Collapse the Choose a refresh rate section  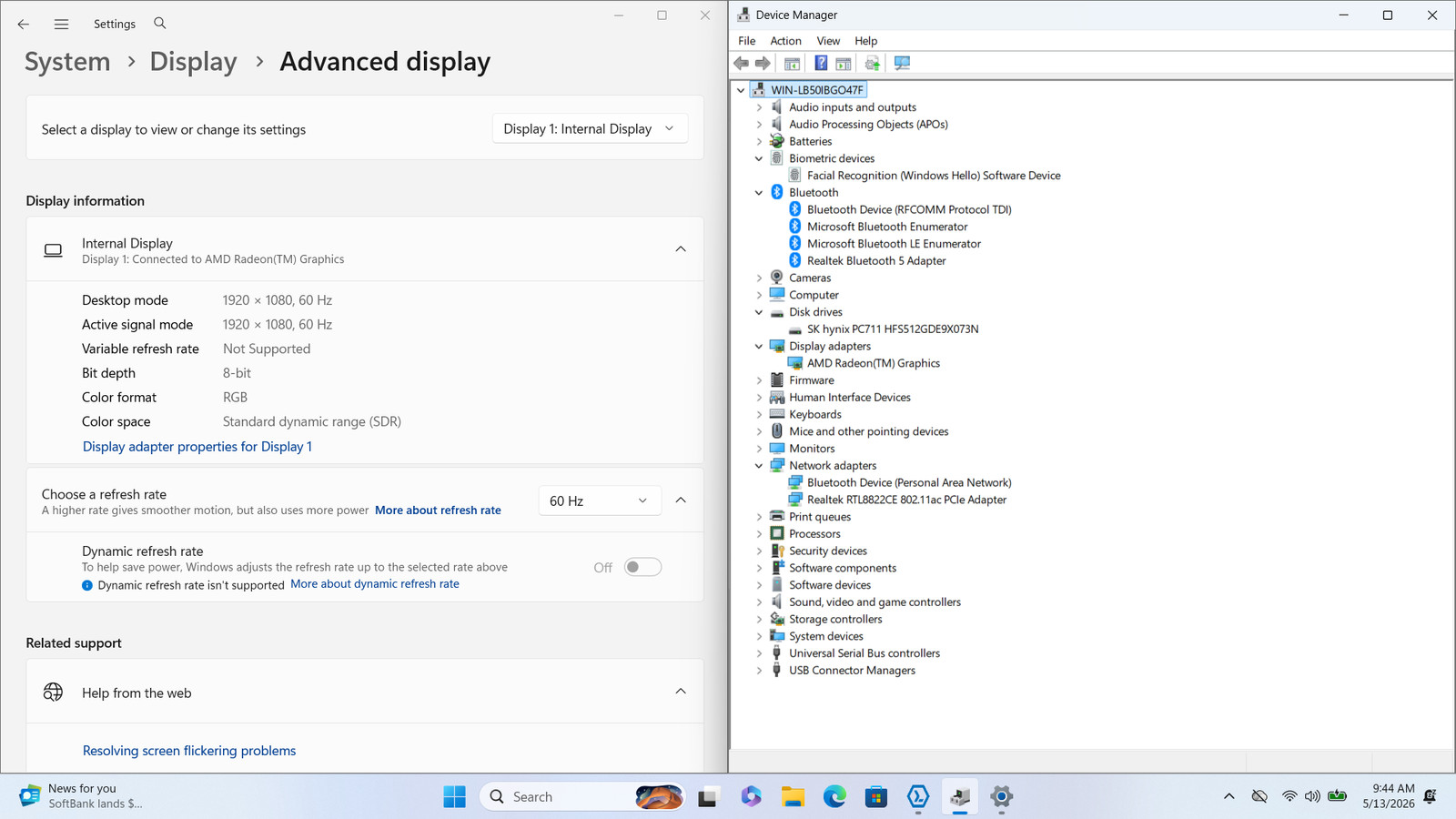click(x=681, y=500)
